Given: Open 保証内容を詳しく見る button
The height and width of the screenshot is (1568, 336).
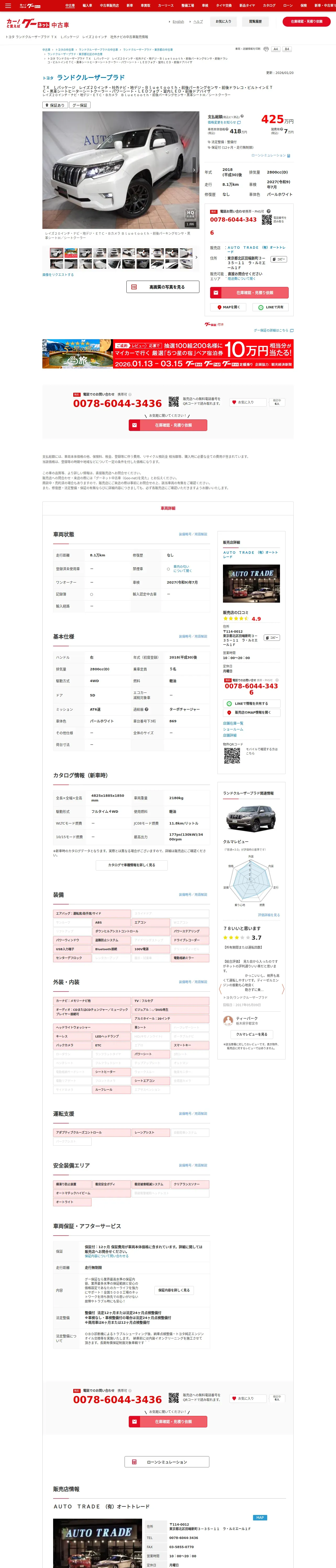Looking at the screenshot, I should pos(174,1290).
